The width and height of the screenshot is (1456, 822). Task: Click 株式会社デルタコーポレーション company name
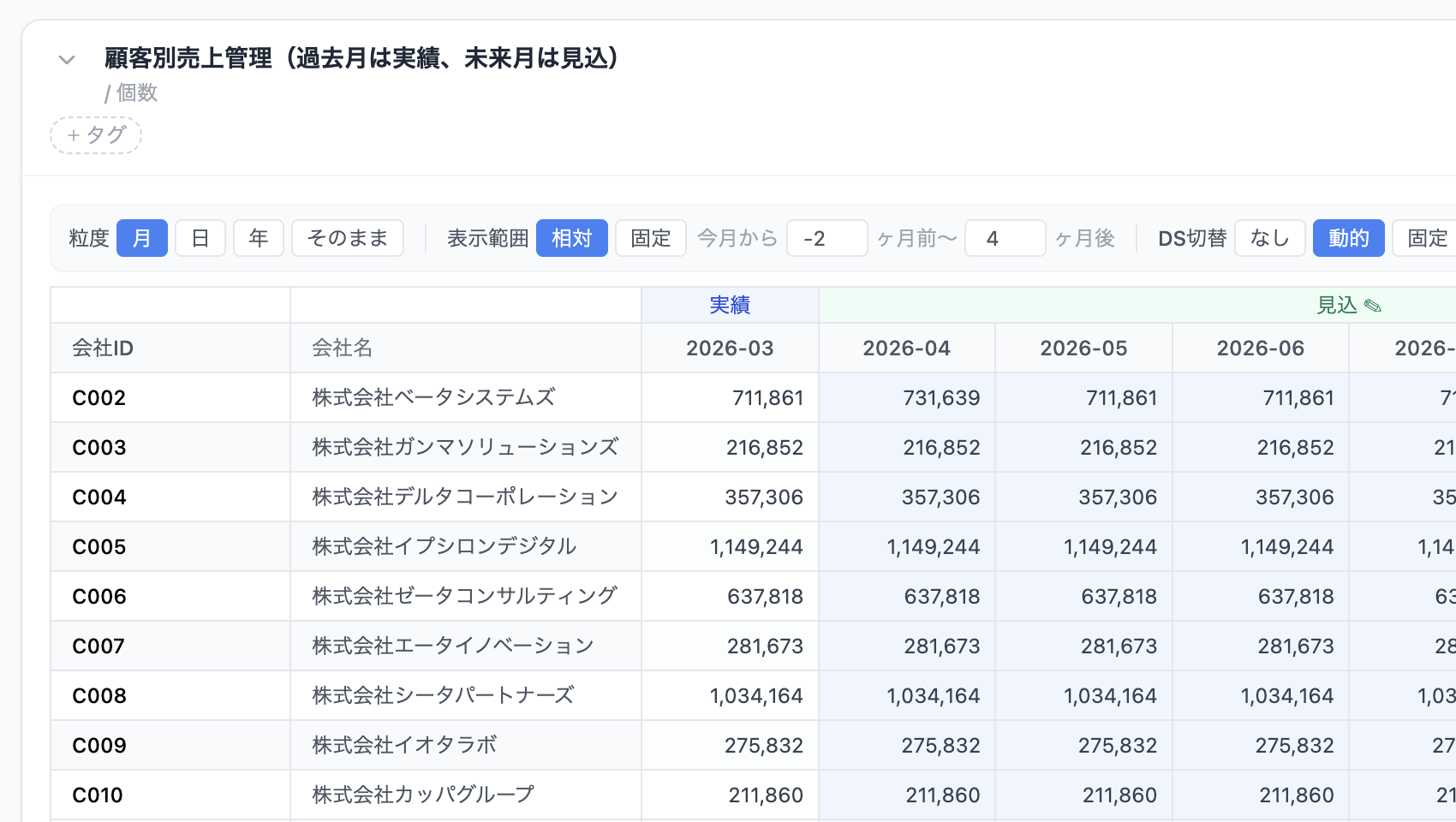tap(465, 497)
